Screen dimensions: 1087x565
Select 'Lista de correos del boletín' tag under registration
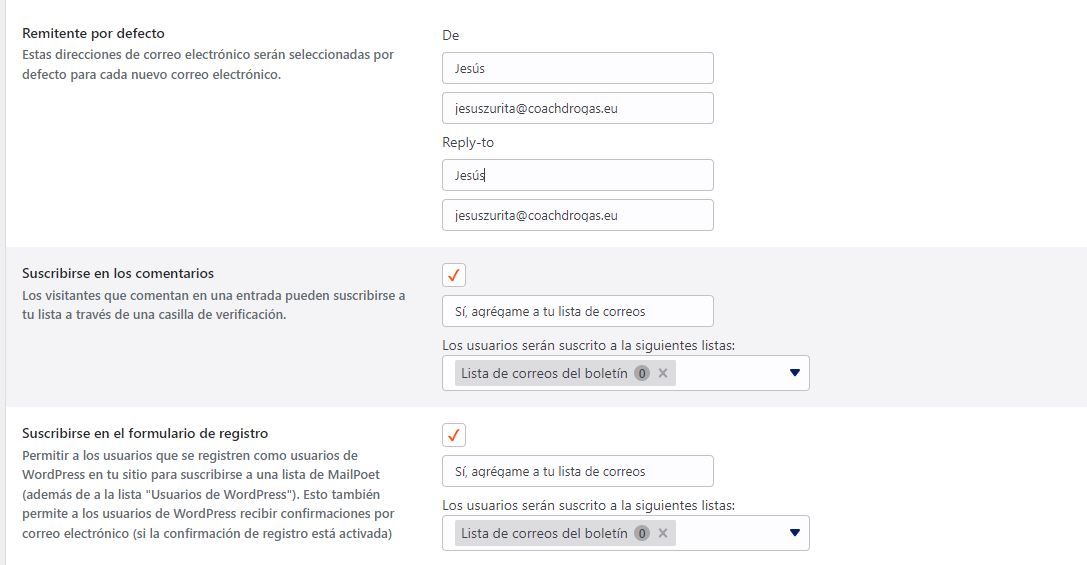tap(544, 533)
